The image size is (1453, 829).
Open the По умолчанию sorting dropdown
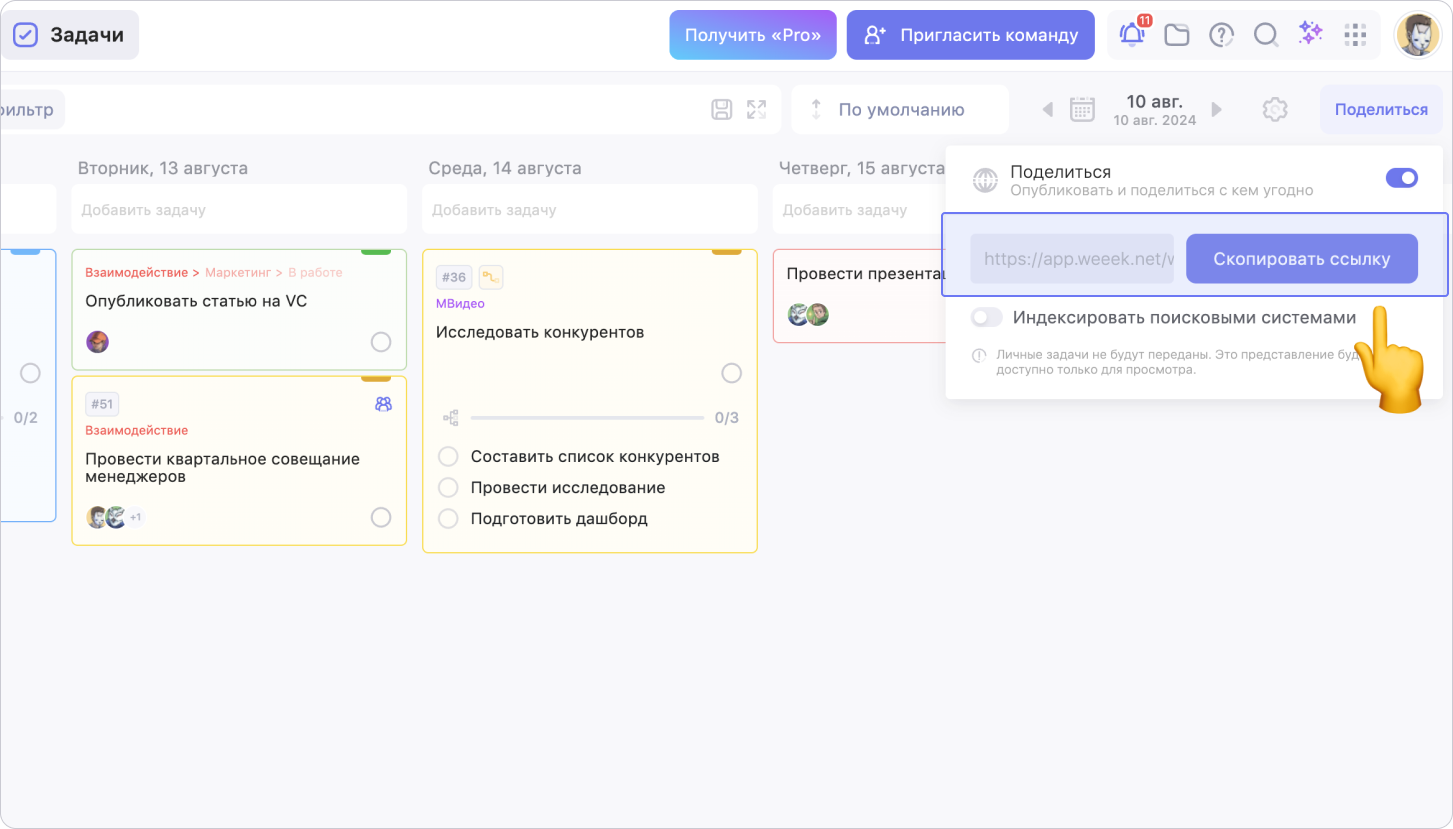click(900, 110)
